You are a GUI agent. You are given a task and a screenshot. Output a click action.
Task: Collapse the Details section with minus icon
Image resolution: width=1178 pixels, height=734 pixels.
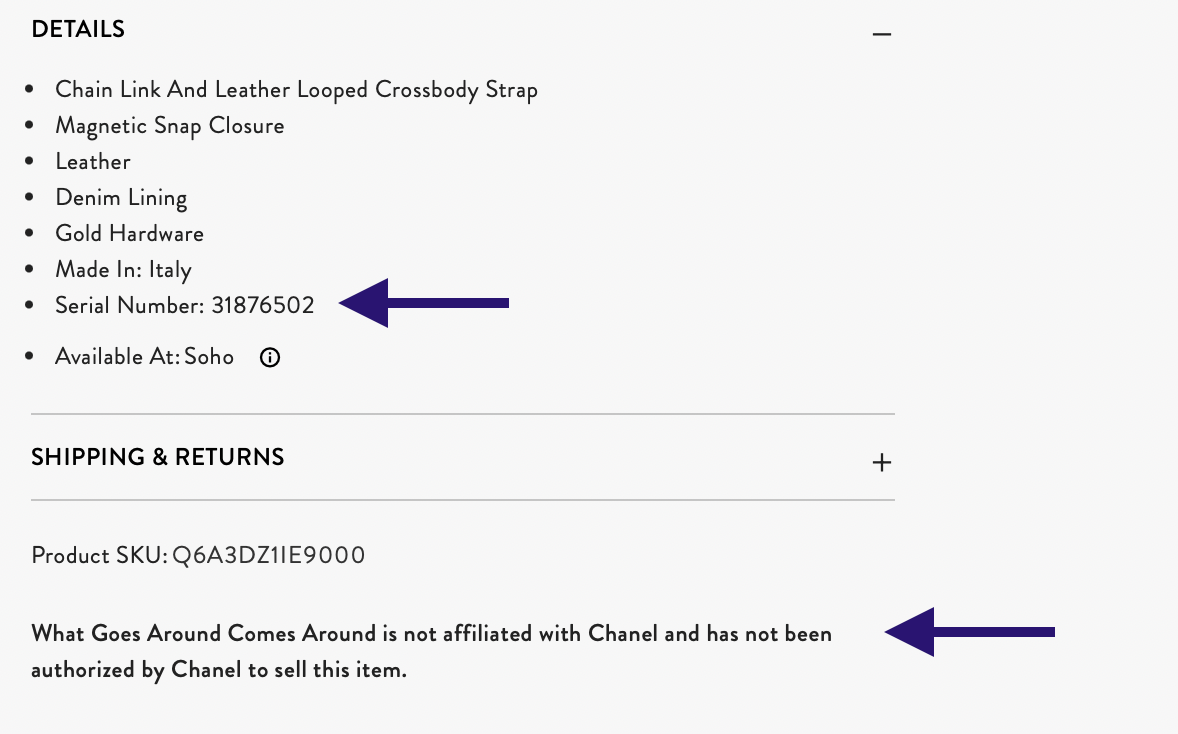tap(882, 34)
